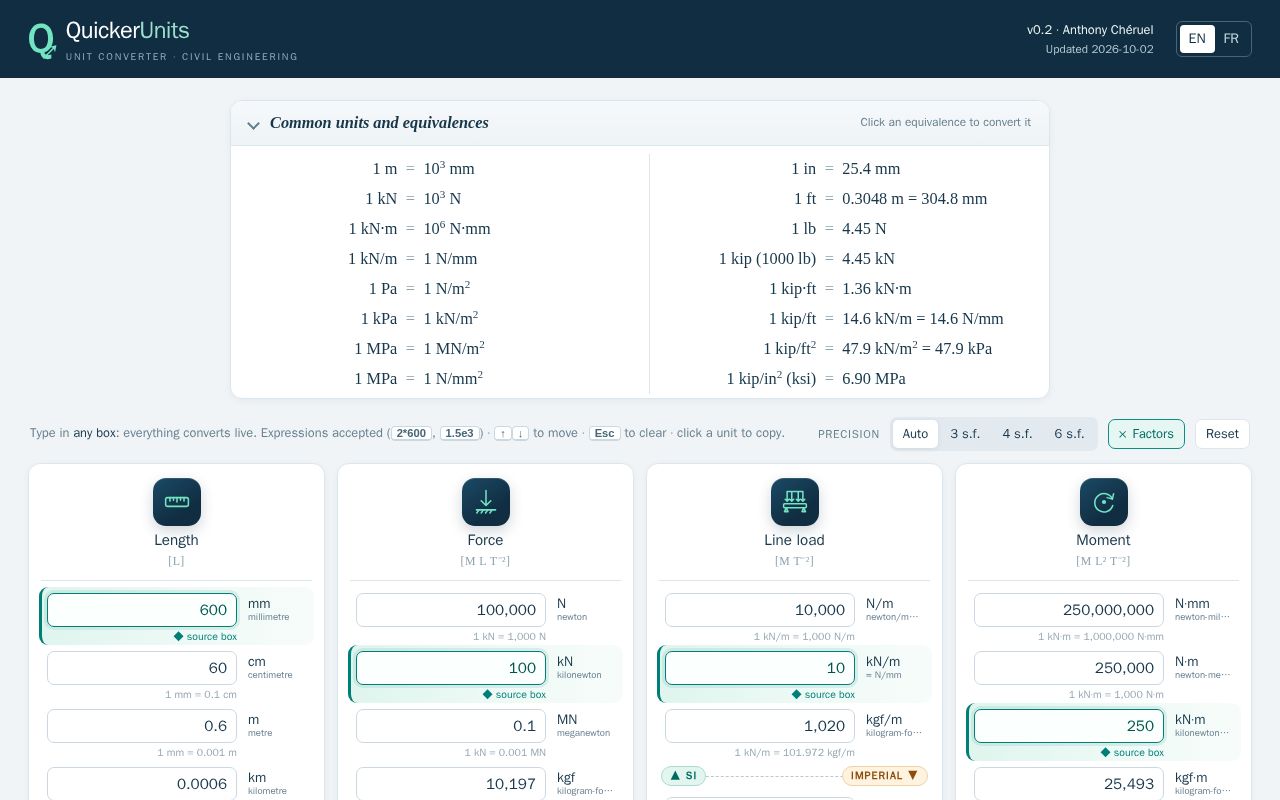
Task: Focus the centimetre input showing 60
Action: pyautogui.click(x=142, y=668)
